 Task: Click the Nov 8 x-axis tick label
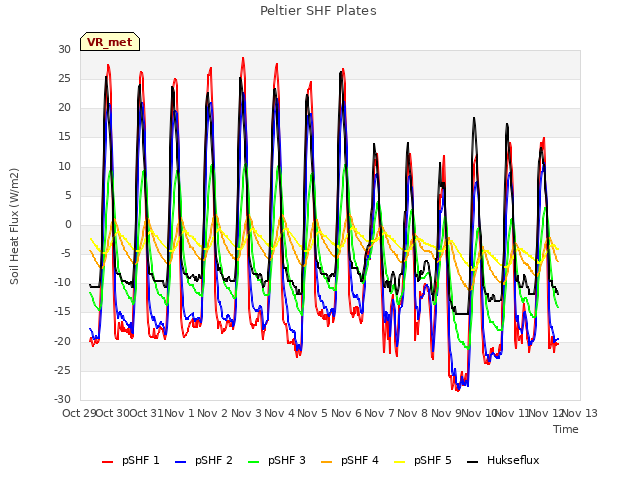[x=412, y=413]
